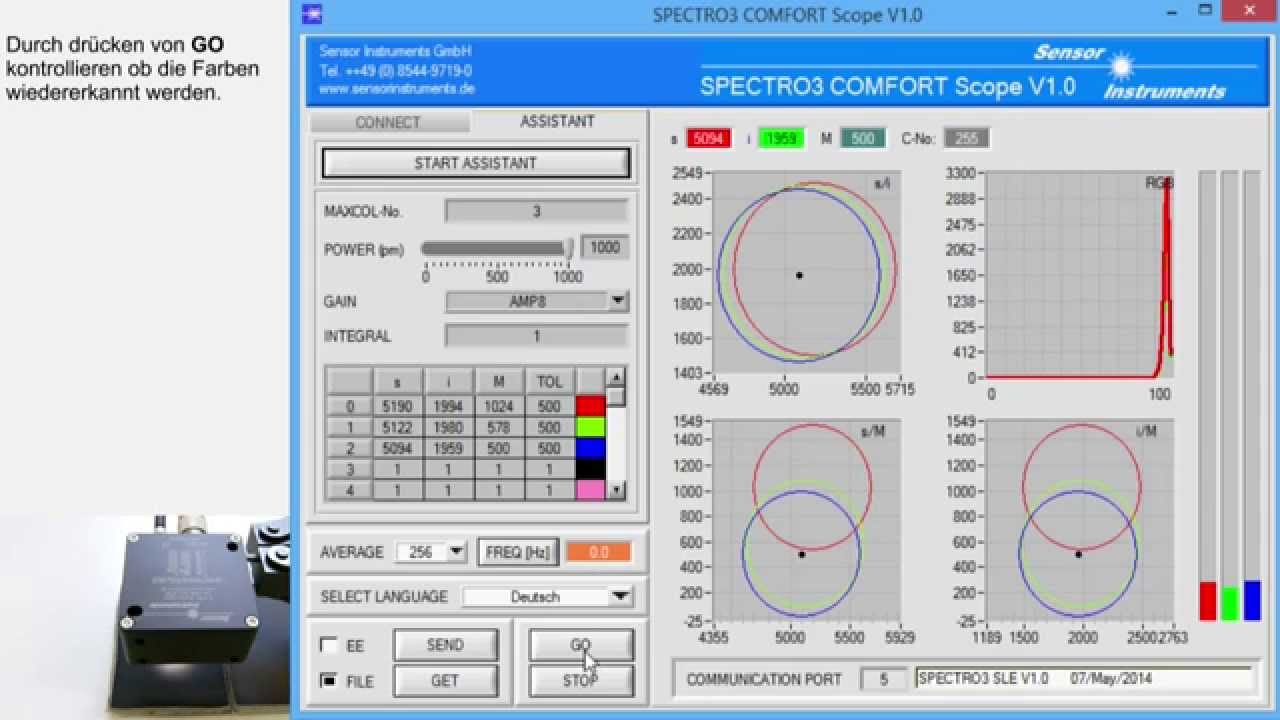Click the table cell containing 5190
This screenshot has width=1280, height=720.
coord(398,406)
